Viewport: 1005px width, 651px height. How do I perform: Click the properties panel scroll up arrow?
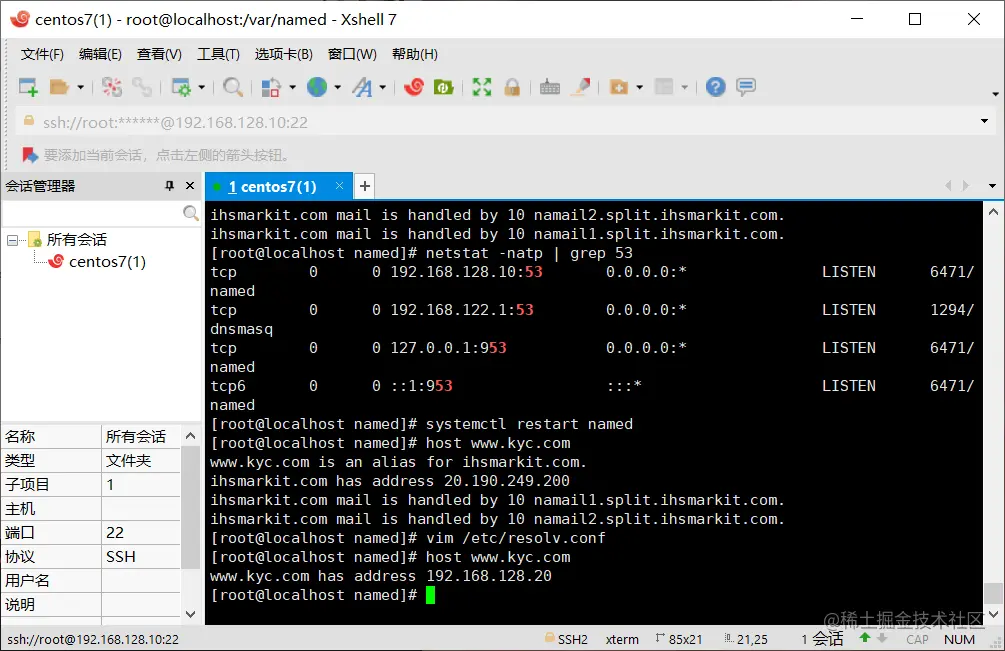pyautogui.click(x=190, y=436)
